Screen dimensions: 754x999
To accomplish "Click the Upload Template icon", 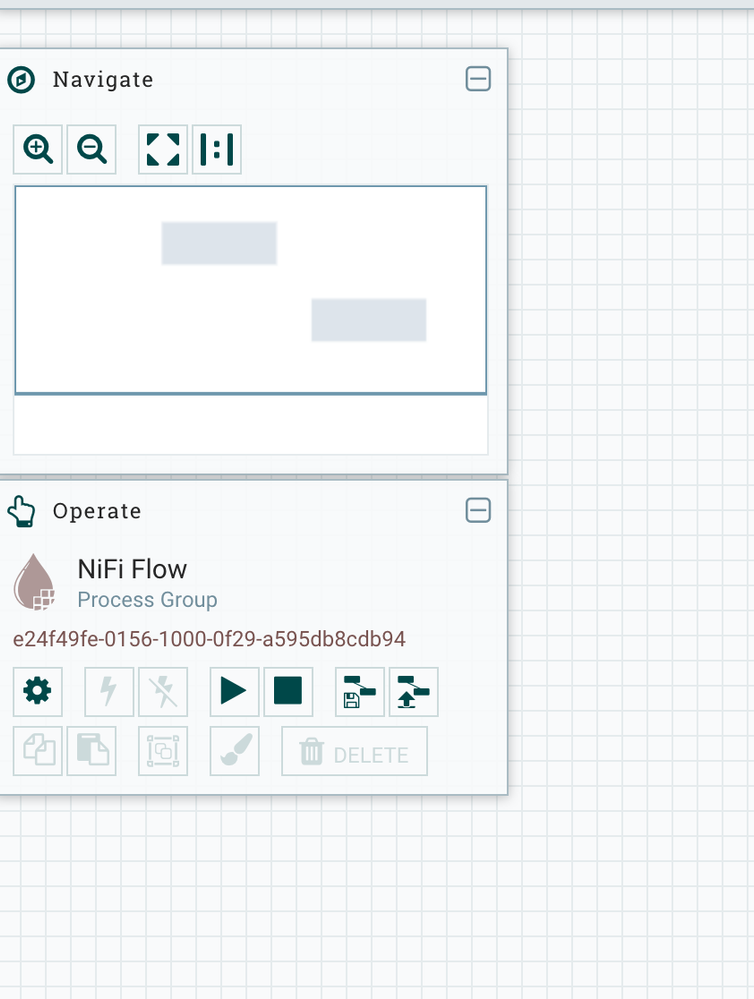I will point(414,691).
